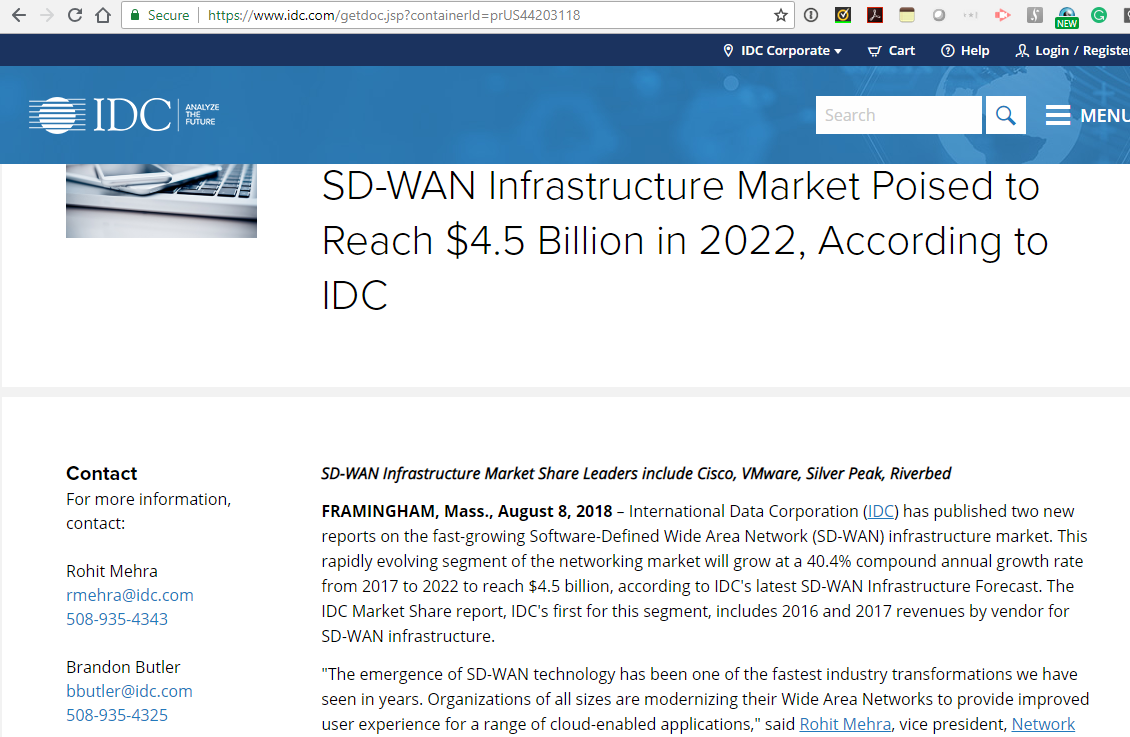Screen dimensions: 1130x737
Task: Focus the Search input field
Action: tap(898, 115)
